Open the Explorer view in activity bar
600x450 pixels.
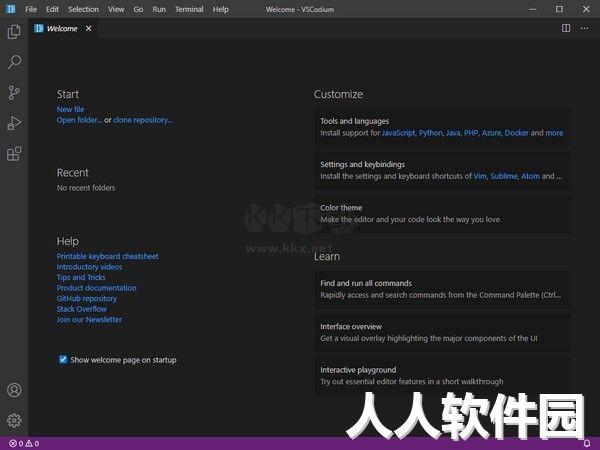[14, 32]
